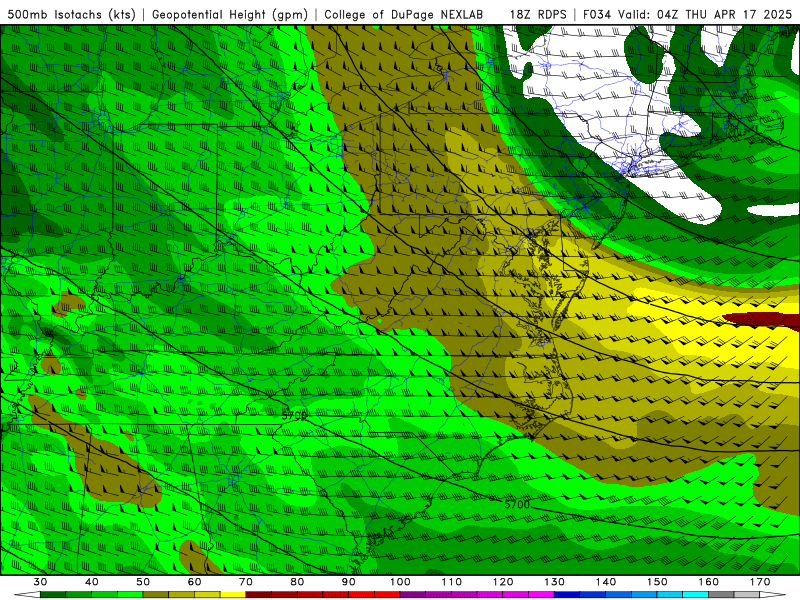This screenshot has height=600, width=800.
Task: Pick the olive 50–55 kt legend swatch
Action: 156,595
